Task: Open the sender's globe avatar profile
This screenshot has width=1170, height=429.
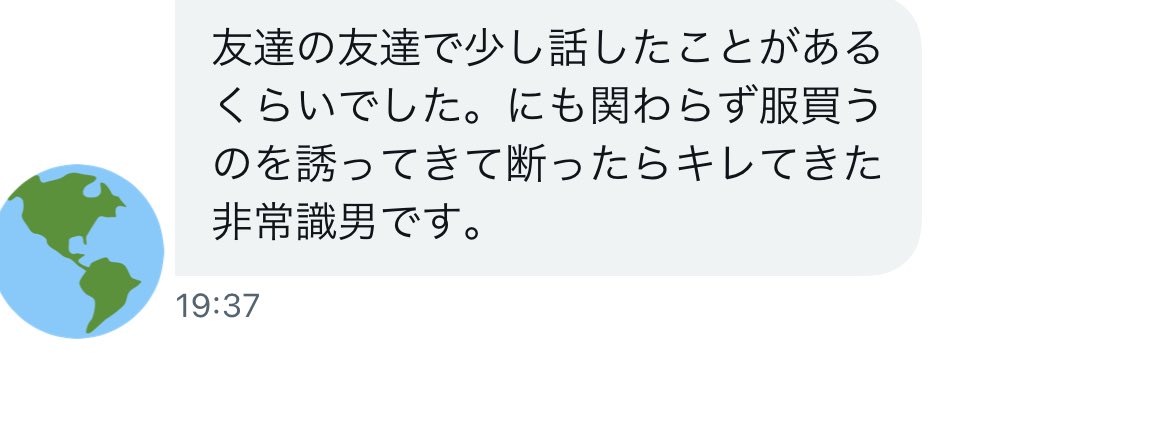Action: click(77, 251)
